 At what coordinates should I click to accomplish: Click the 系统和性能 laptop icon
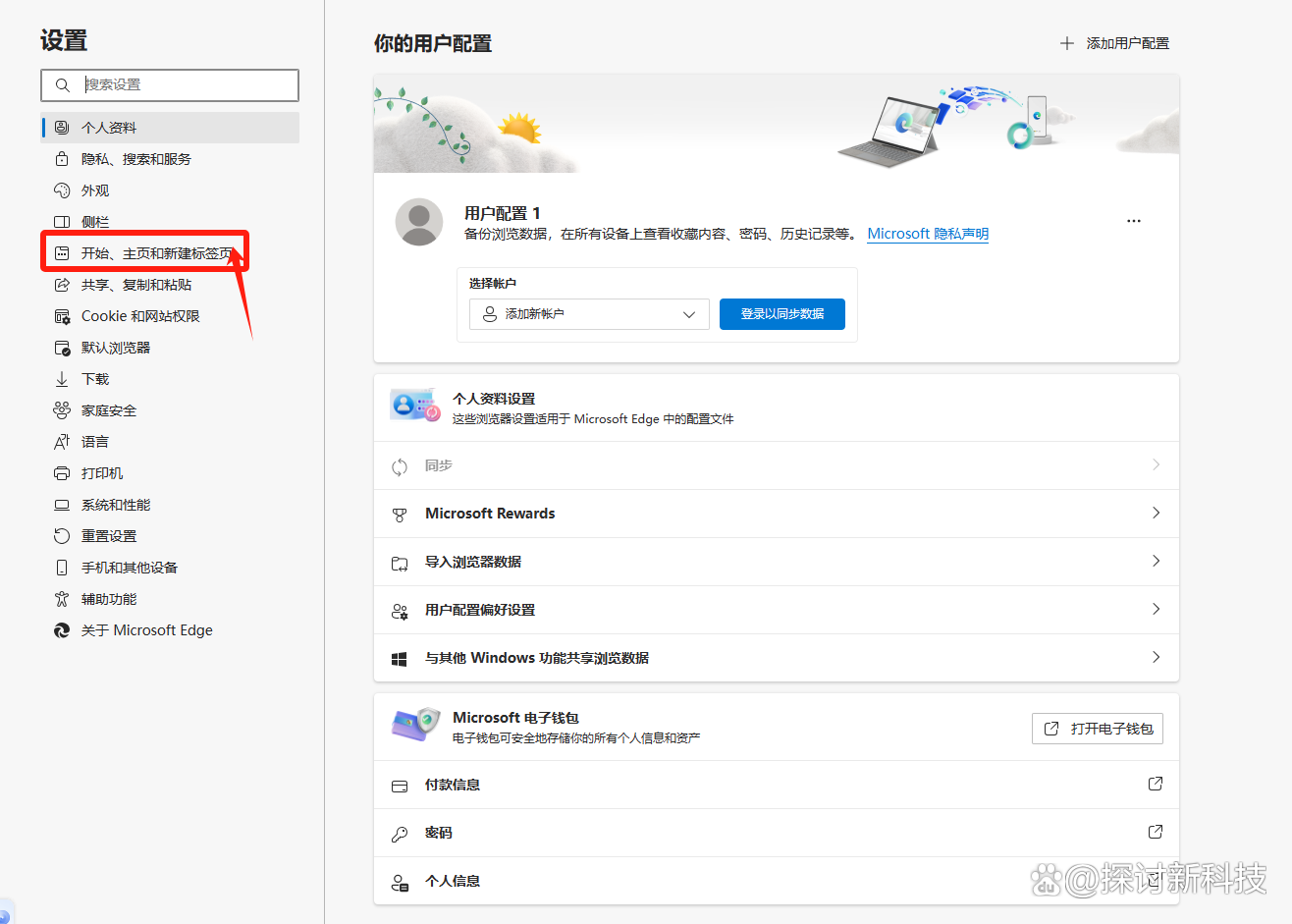(62, 505)
